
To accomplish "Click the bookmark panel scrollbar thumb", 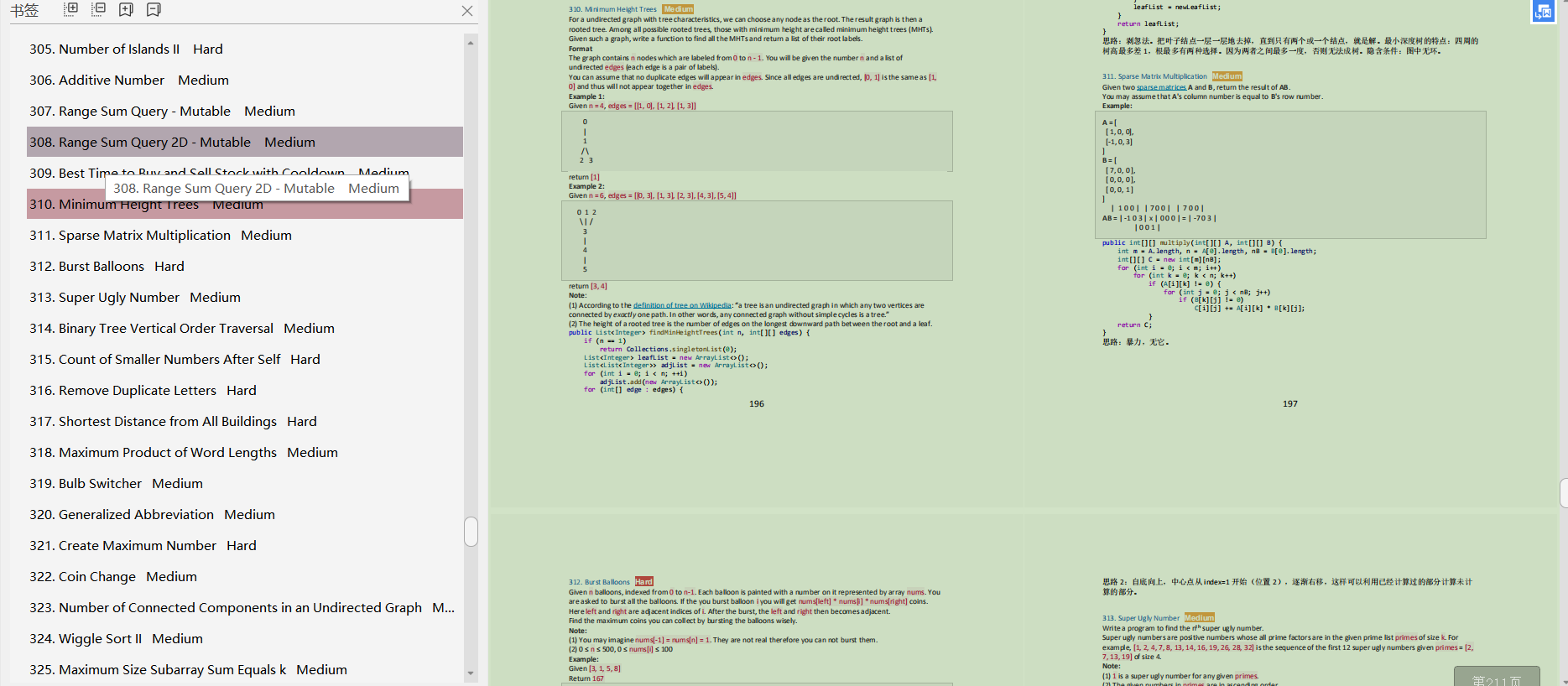I will pos(471,532).
